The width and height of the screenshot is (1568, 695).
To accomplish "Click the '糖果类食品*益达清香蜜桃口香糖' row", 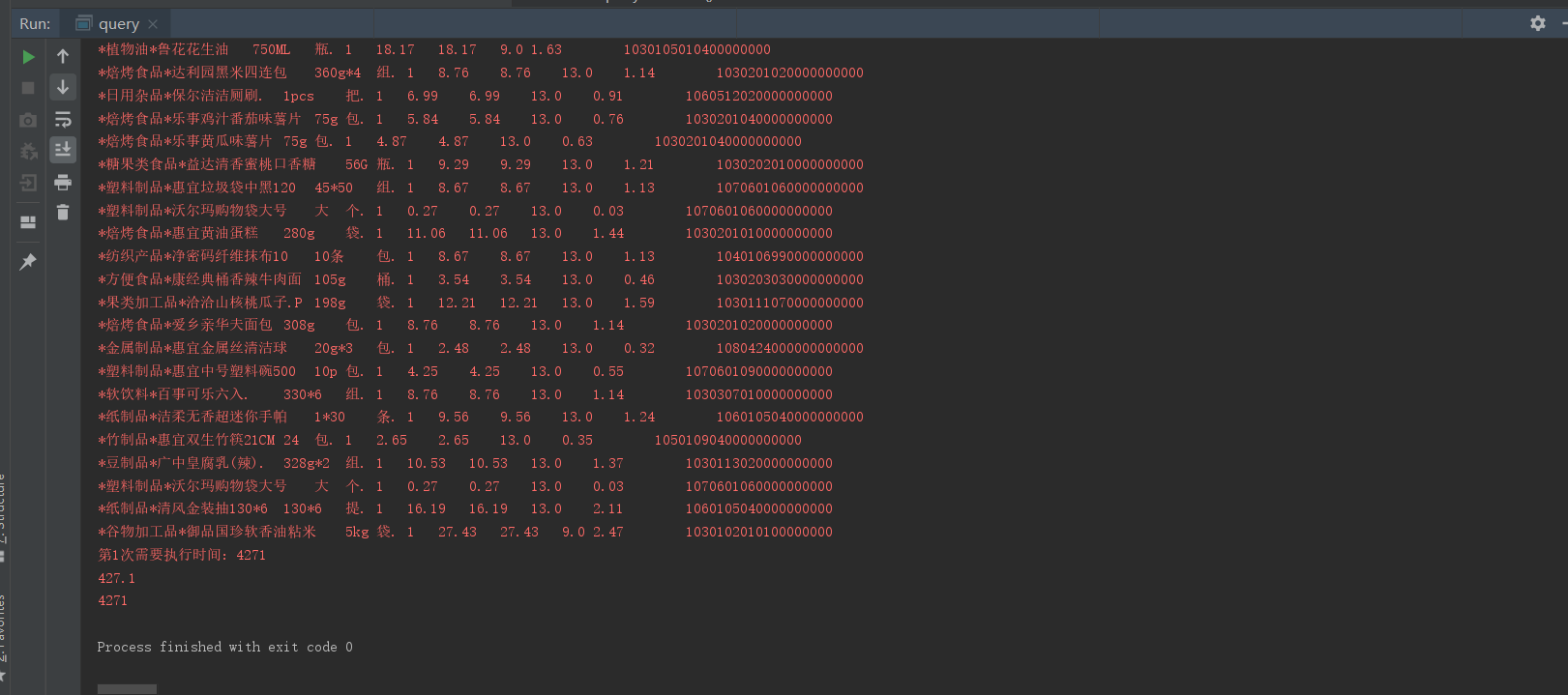I will coord(481,164).
